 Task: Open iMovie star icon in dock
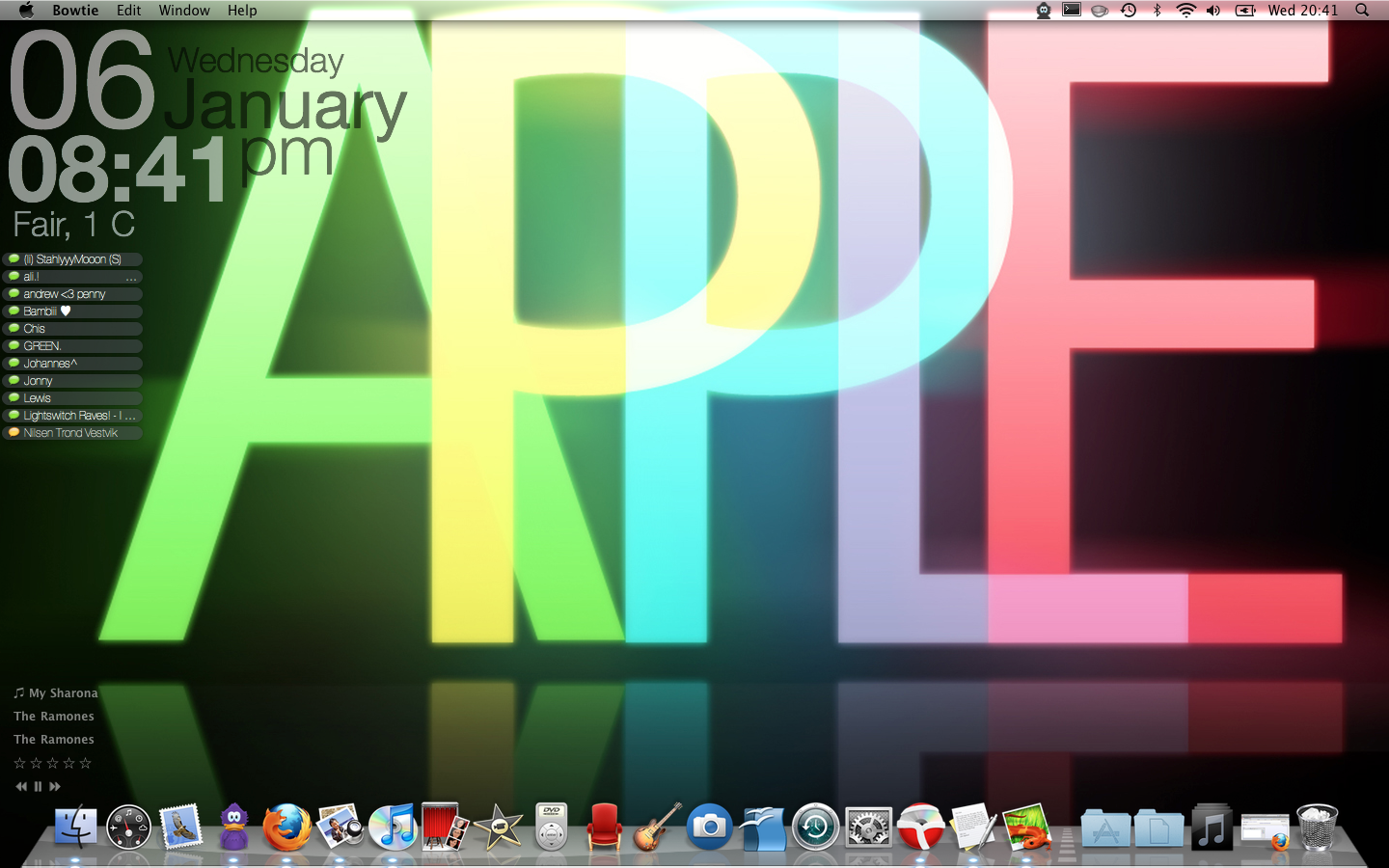point(498,827)
